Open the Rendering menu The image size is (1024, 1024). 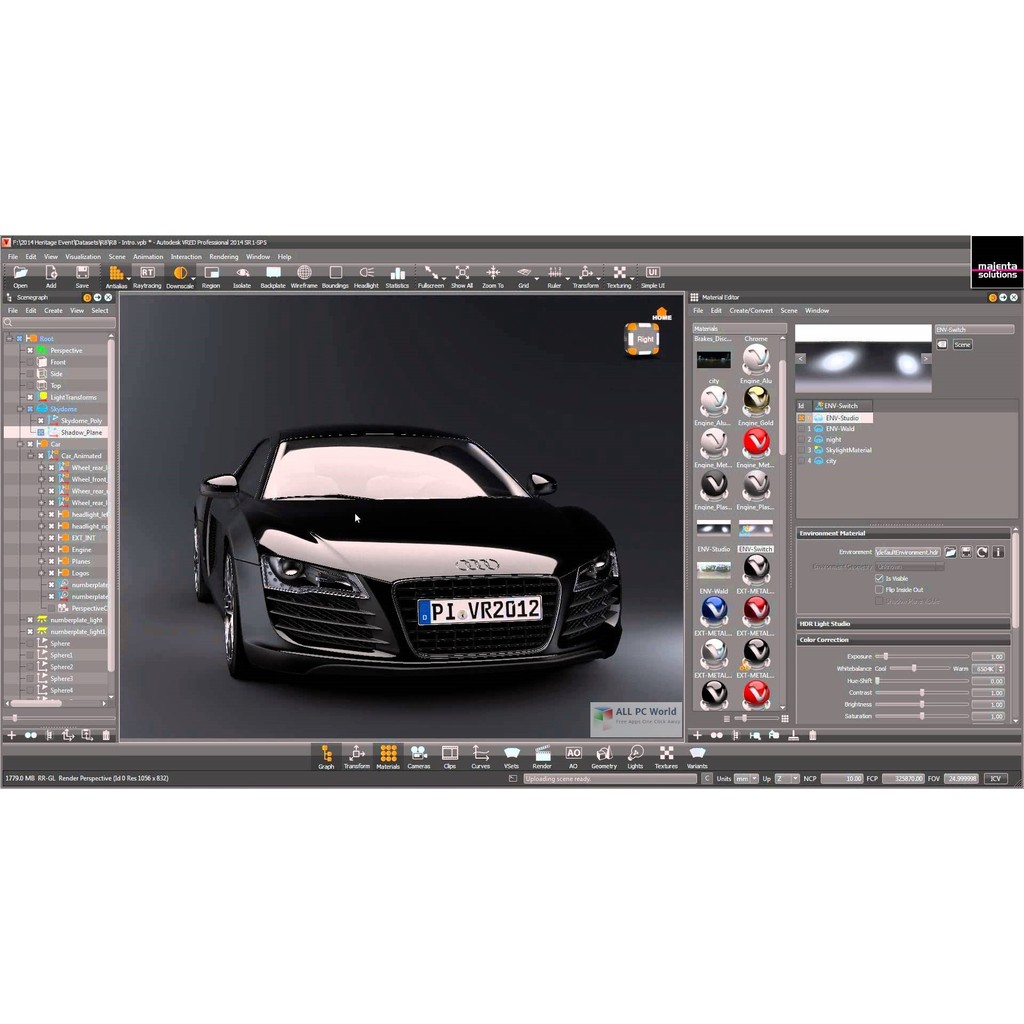tap(224, 257)
